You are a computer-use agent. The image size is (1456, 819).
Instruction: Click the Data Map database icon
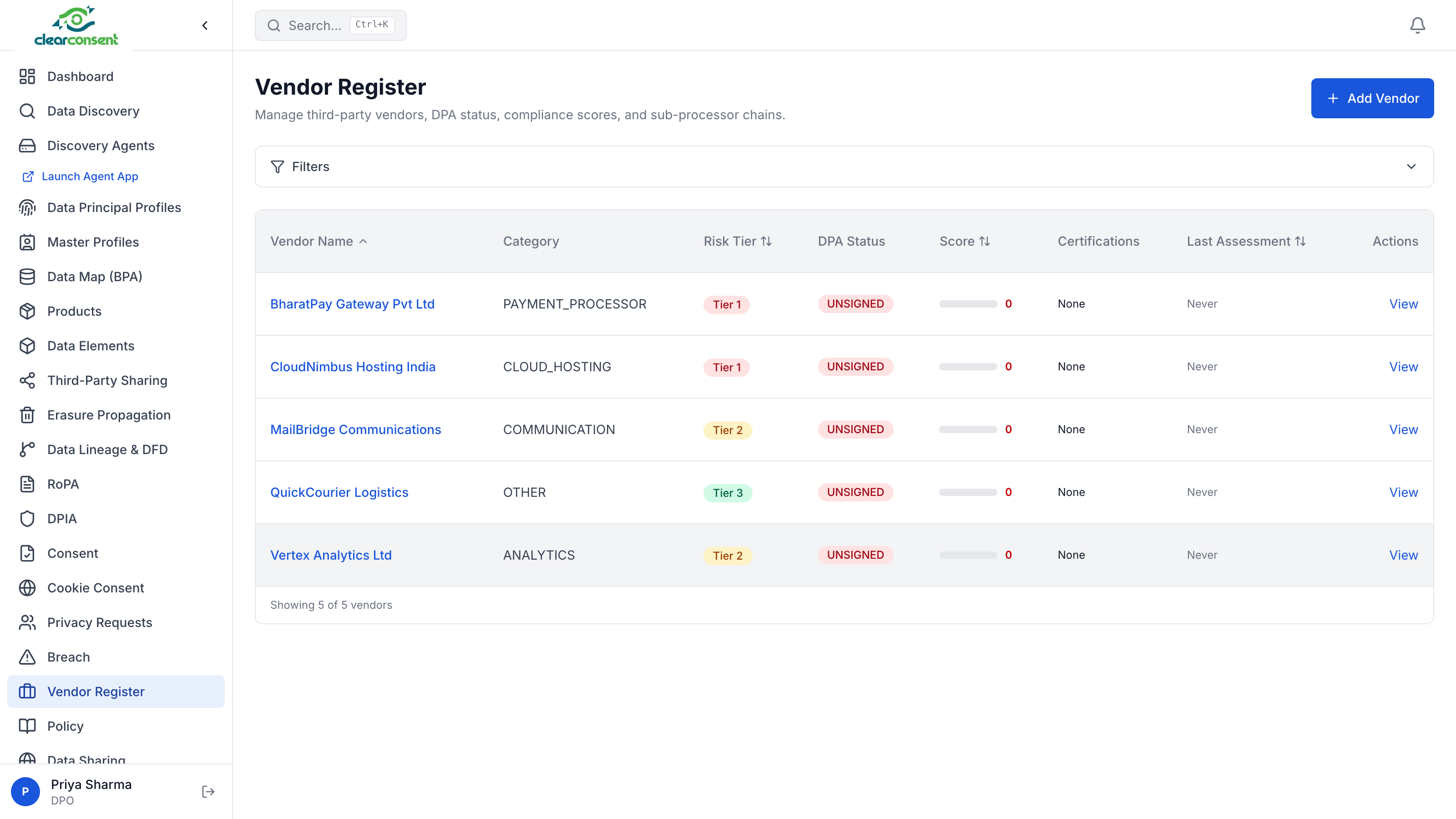(27, 276)
